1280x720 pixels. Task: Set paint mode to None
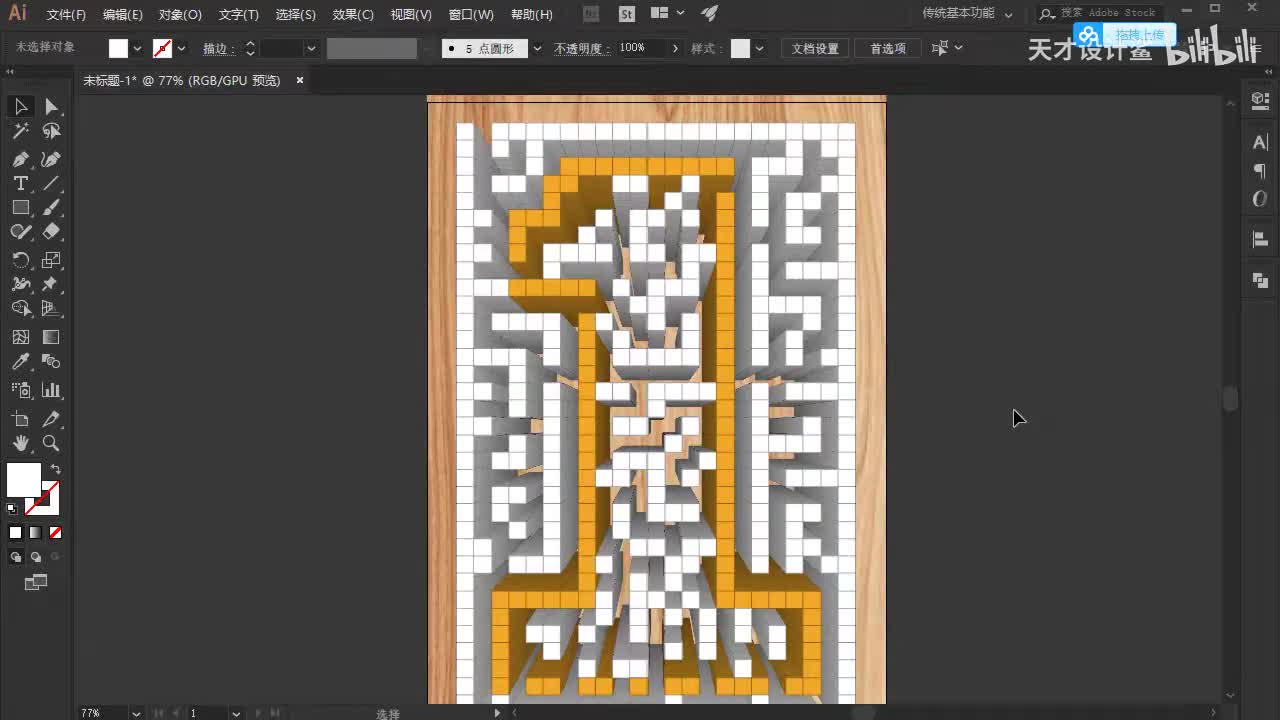[x=55, y=533]
